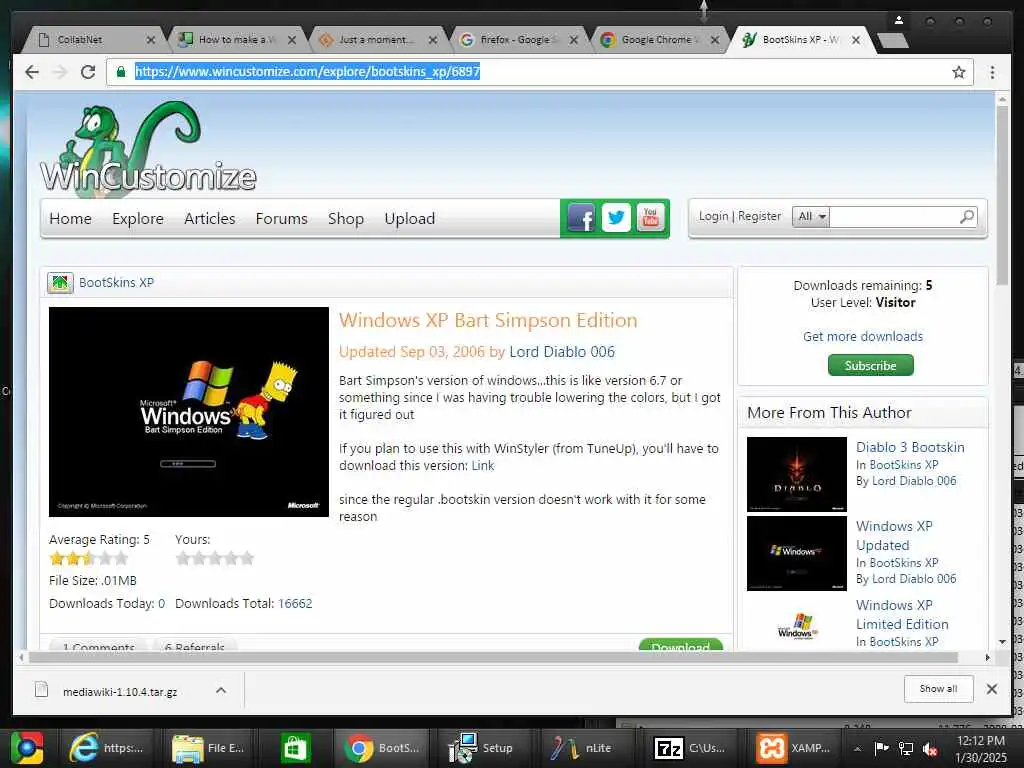Open the Diablo 3 Bootskin thumbnail
The image size is (1024, 768).
pyautogui.click(x=797, y=474)
